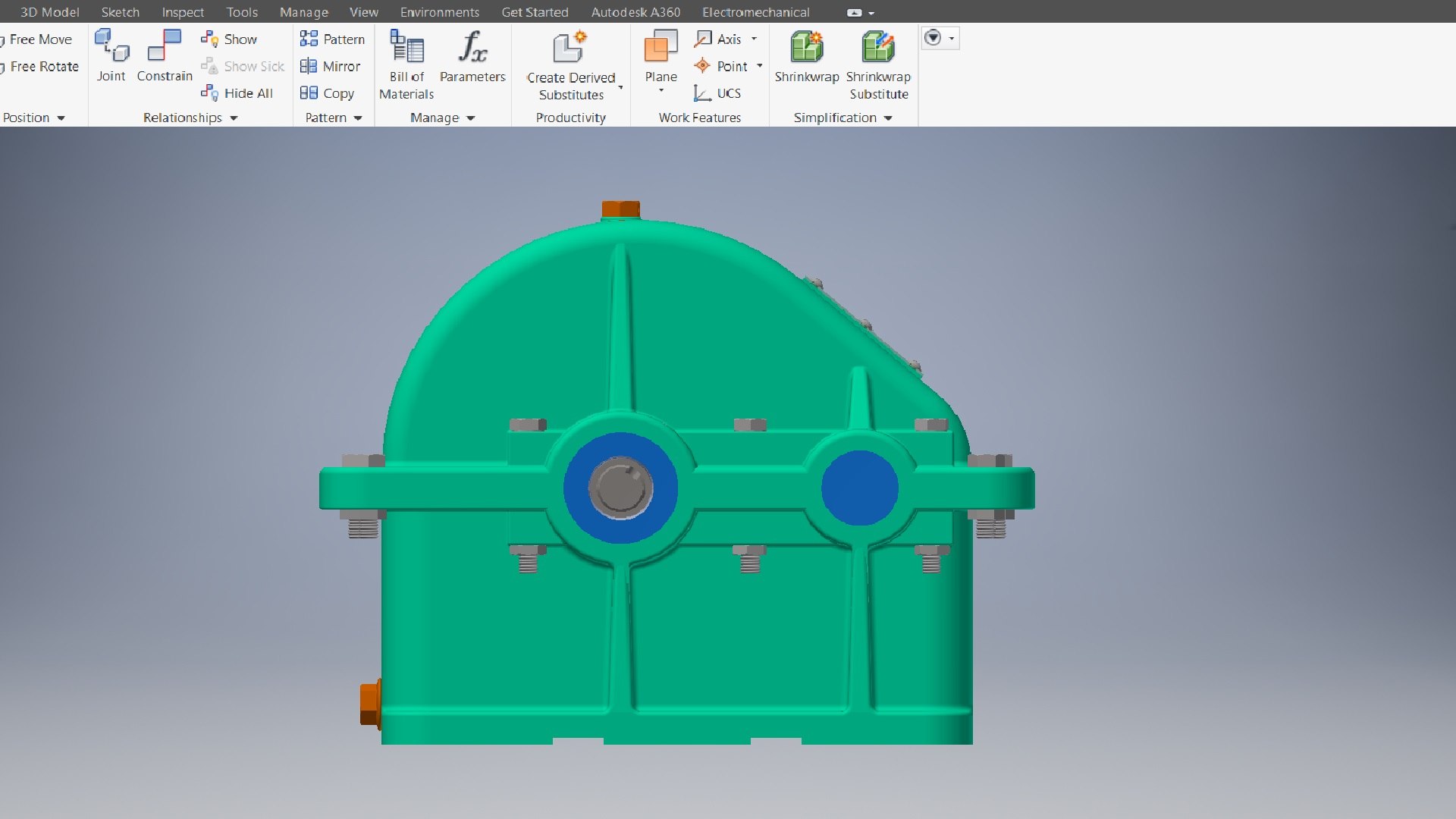
Task: Open the View ribbon tab
Action: [x=364, y=12]
